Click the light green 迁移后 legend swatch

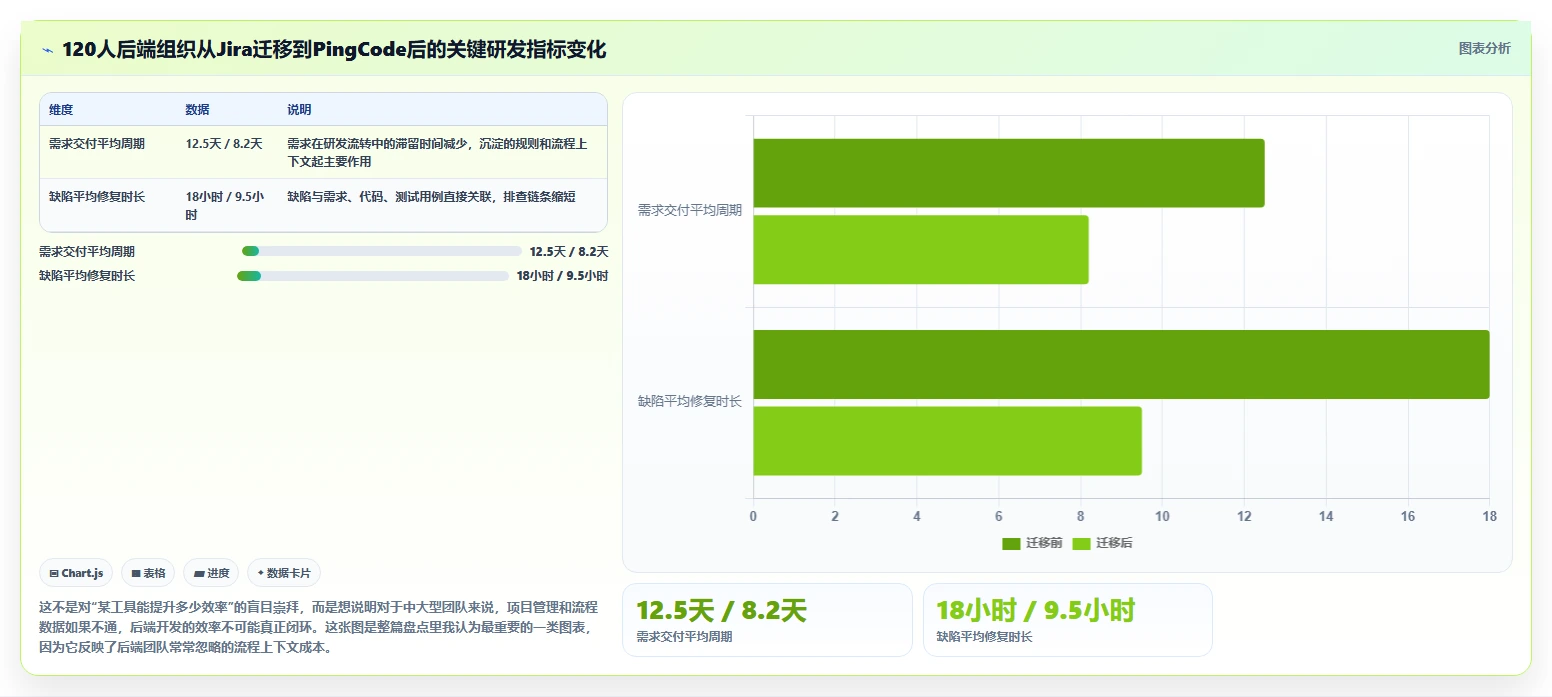tap(1081, 543)
